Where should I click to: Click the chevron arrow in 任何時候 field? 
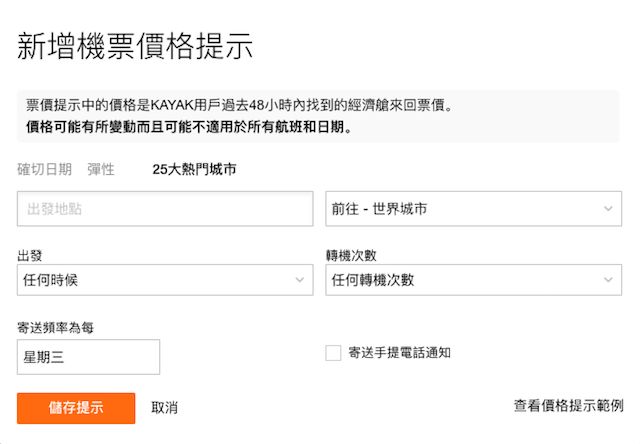click(300, 280)
